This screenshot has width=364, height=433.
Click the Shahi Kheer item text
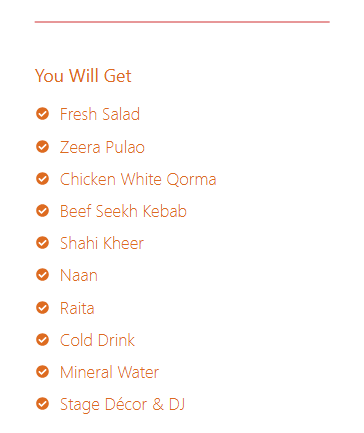102,243
